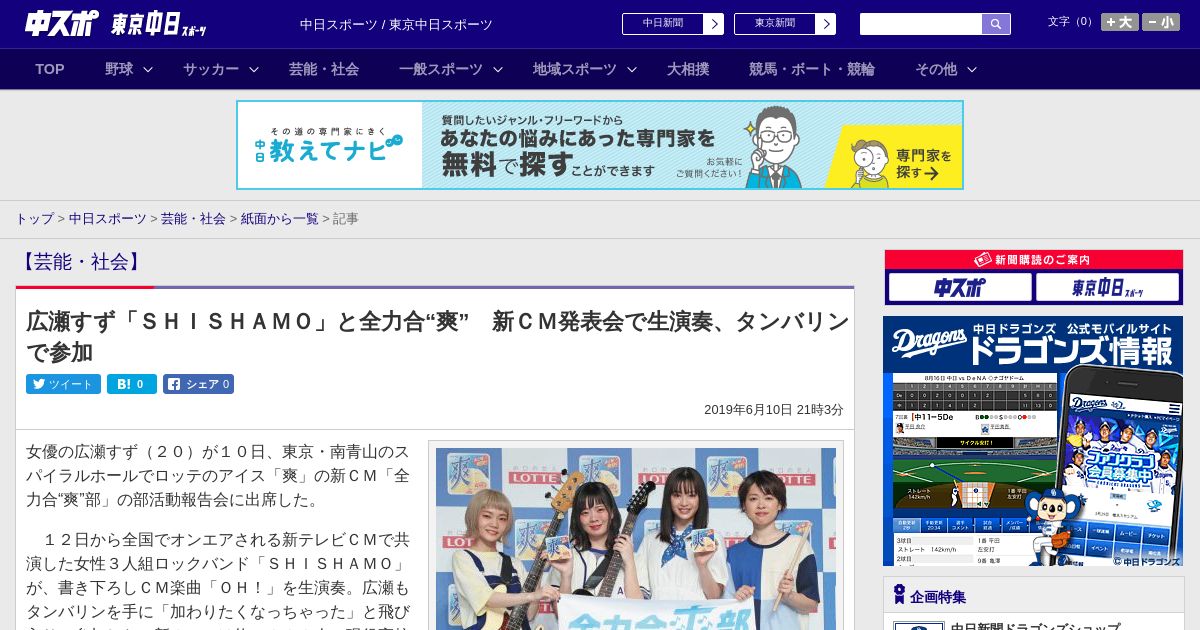Open the 中日新聞 header link button
Image resolution: width=1200 pixels, height=630 pixels.
673,24
